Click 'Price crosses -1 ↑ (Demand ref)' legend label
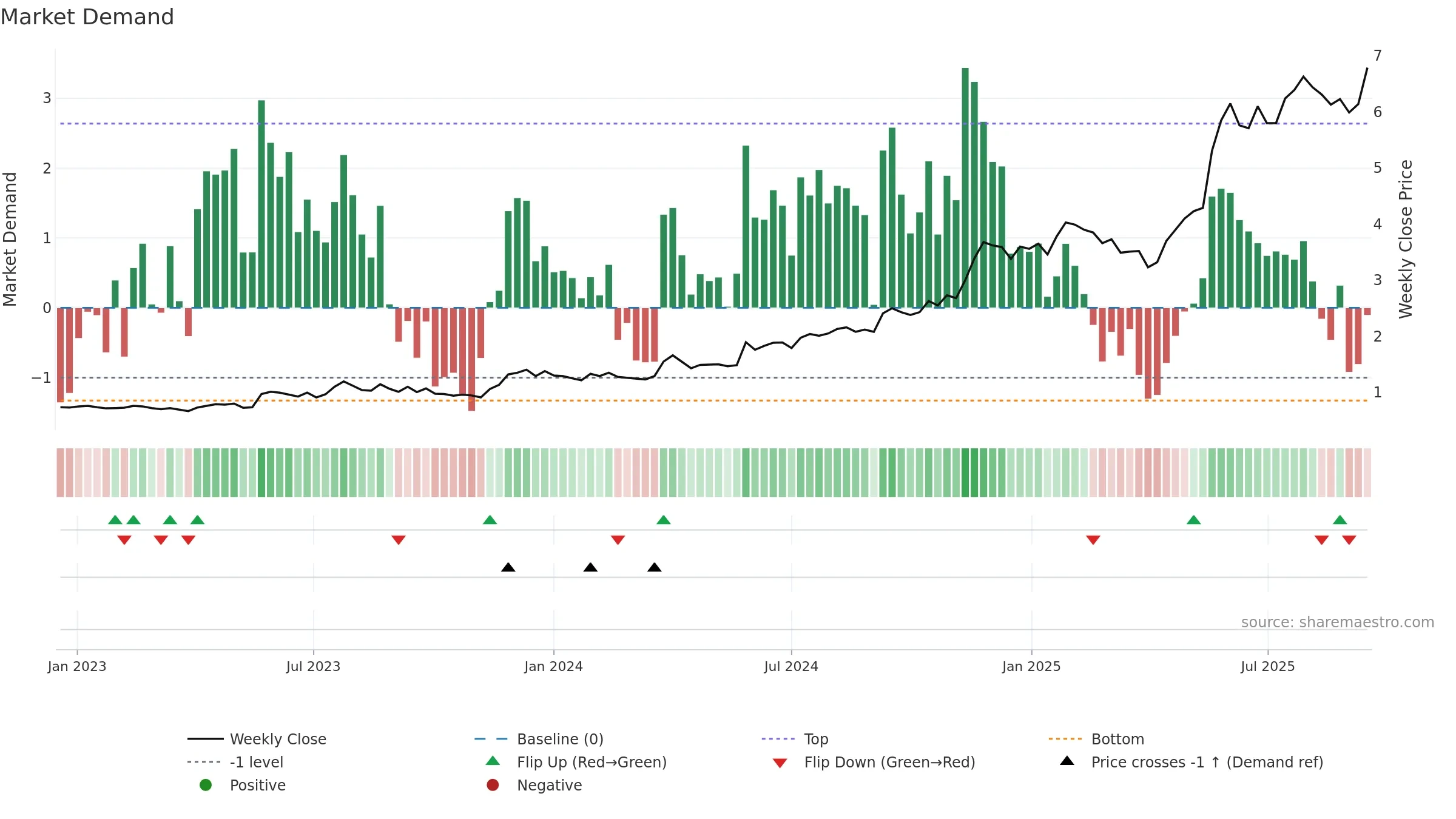1456x819 pixels. (1207, 762)
